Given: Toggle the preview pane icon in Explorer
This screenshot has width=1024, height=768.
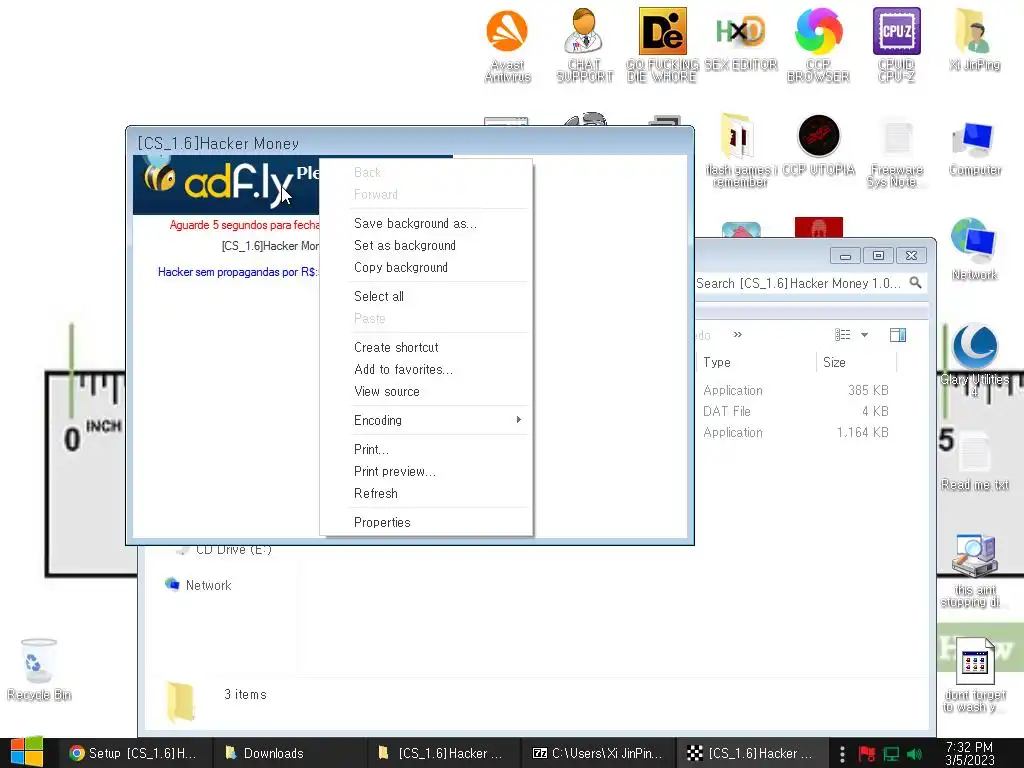Looking at the screenshot, I should [898, 335].
